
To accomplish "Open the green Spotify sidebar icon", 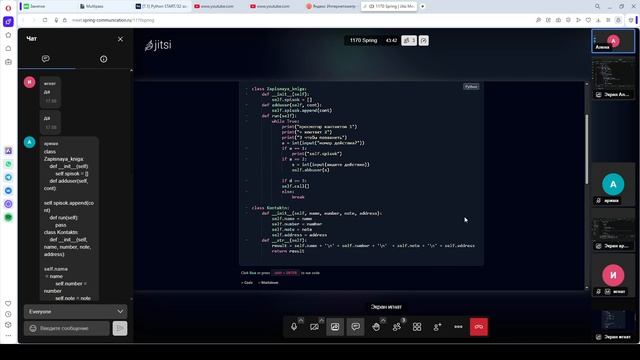I will point(8,218).
